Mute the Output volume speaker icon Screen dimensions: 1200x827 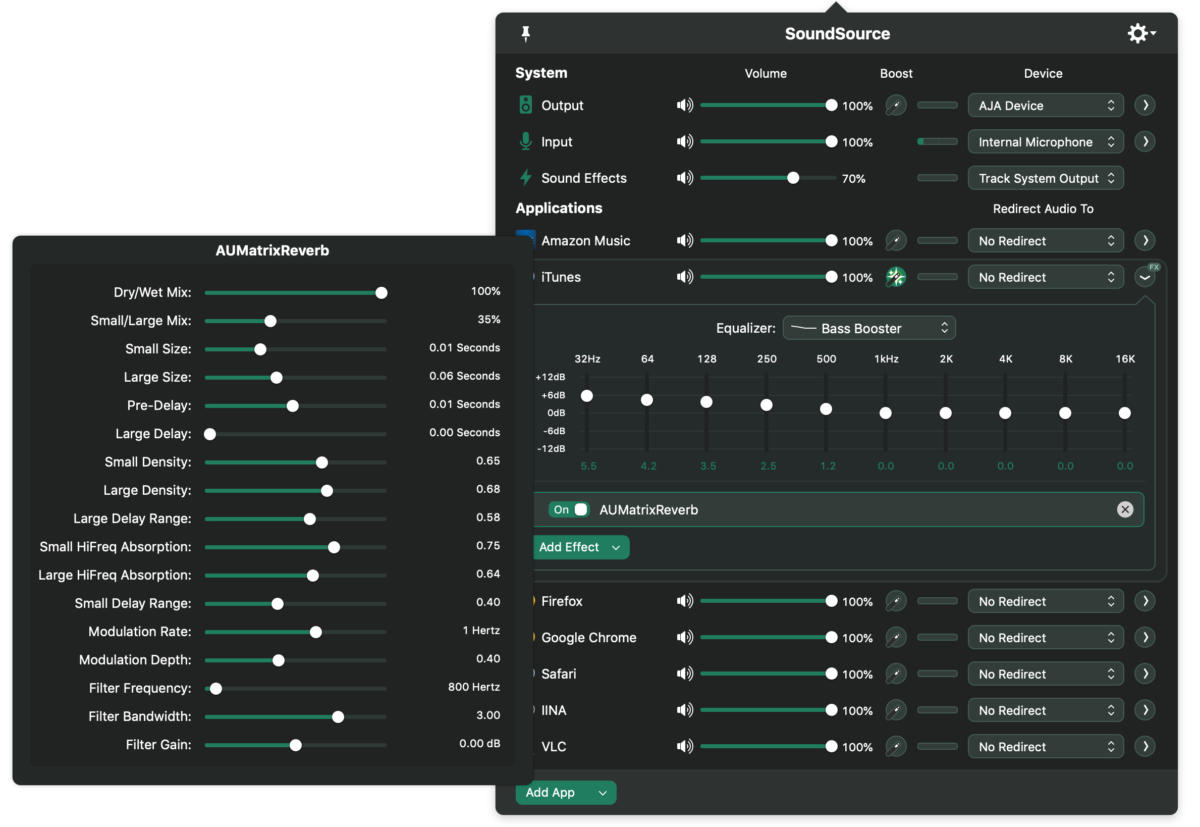(x=685, y=106)
